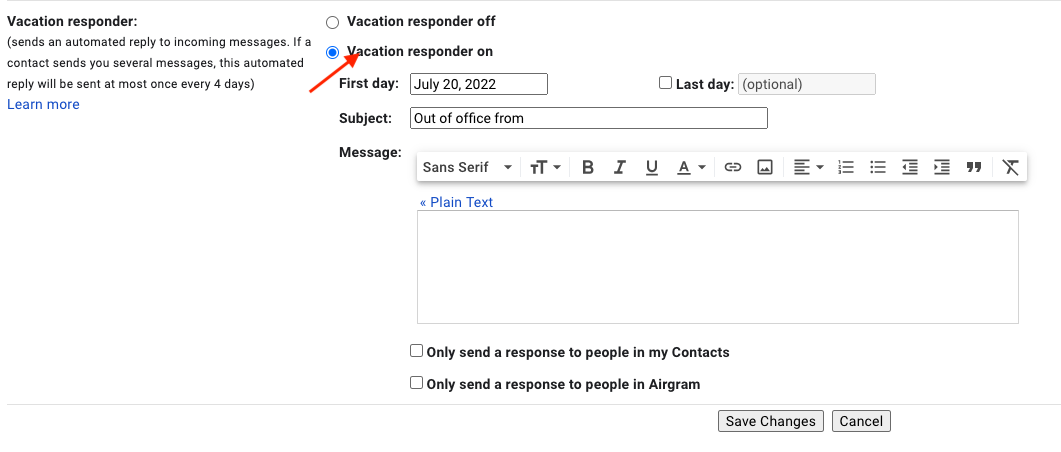Open the text color picker

point(691,167)
